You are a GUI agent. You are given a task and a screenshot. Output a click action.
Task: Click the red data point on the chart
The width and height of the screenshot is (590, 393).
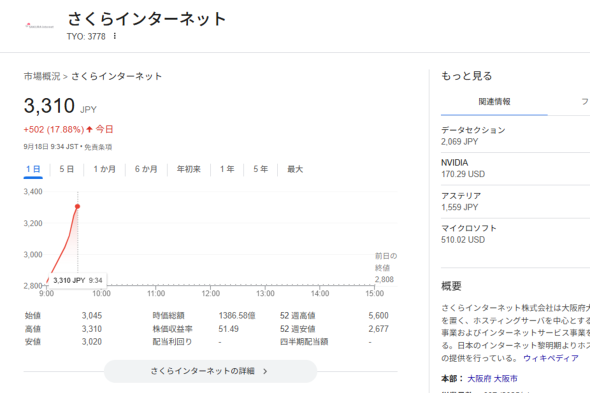coord(78,206)
